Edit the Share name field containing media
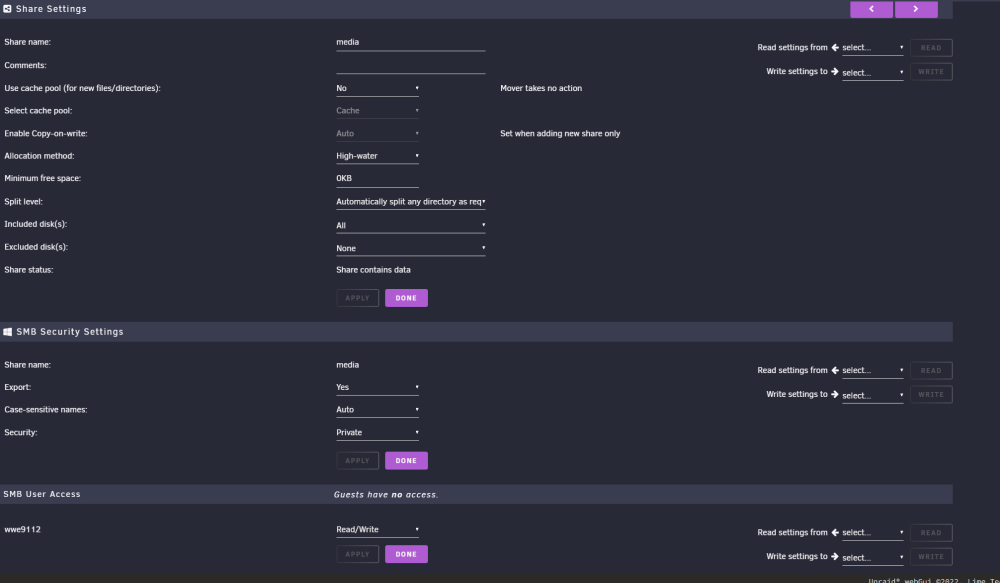The image size is (1000, 583). pyautogui.click(x=411, y=42)
